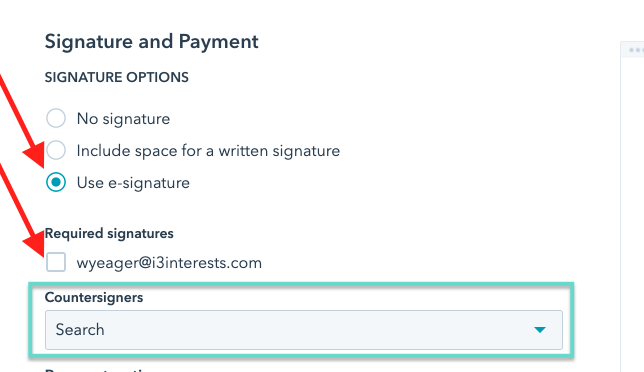Click the "No signature" label text
This screenshot has width=644, height=372.
(123, 119)
